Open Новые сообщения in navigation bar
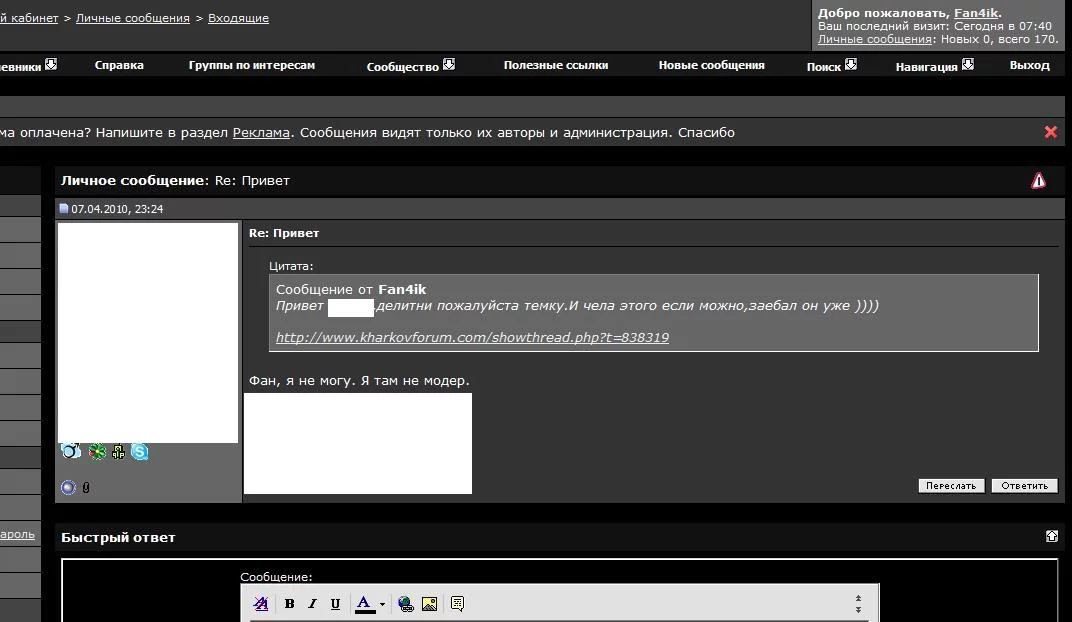This screenshot has width=1072, height=622. (711, 65)
